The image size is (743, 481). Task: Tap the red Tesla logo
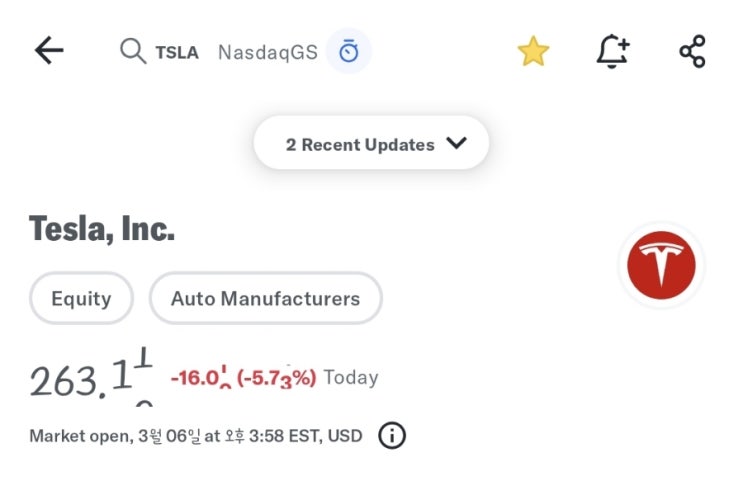click(661, 265)
